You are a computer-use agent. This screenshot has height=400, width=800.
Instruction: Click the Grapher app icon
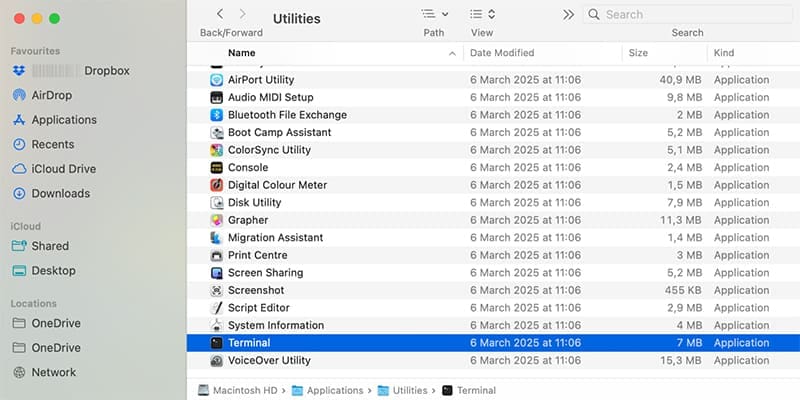pyautogui.click(x=217, y=220)
